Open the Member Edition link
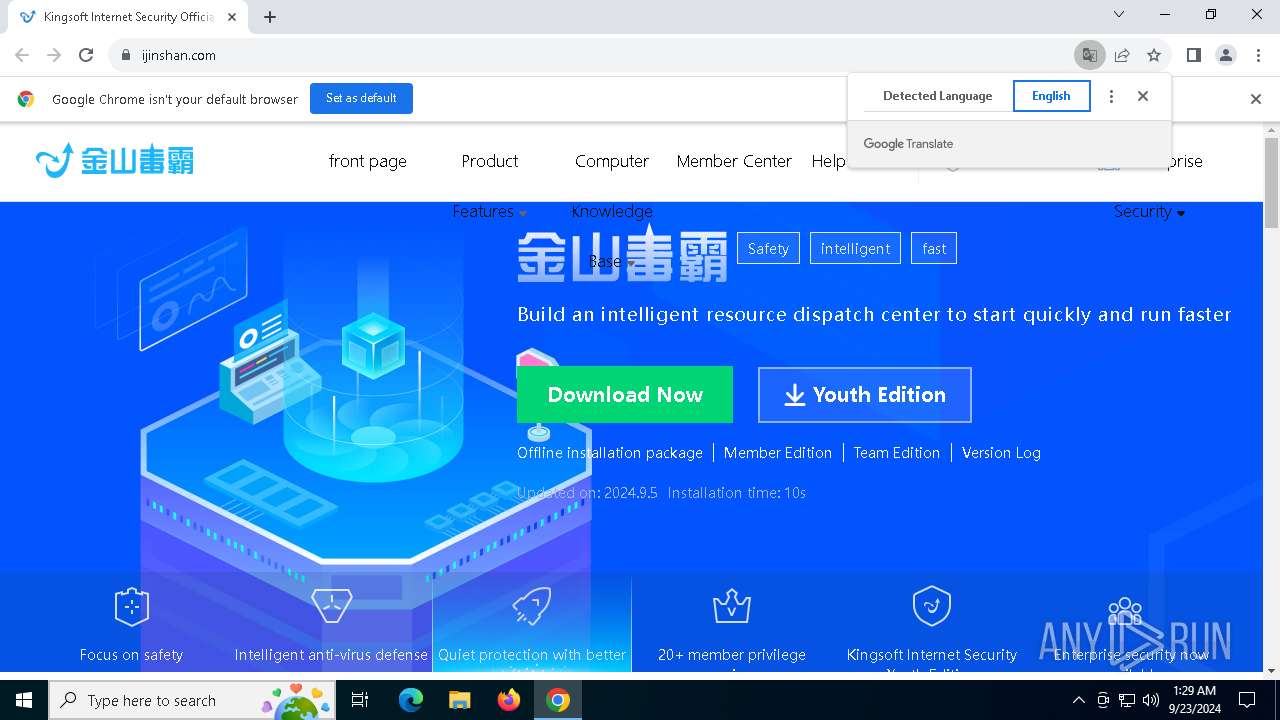Screen dimensions: 1280x720 coord(778,453)
